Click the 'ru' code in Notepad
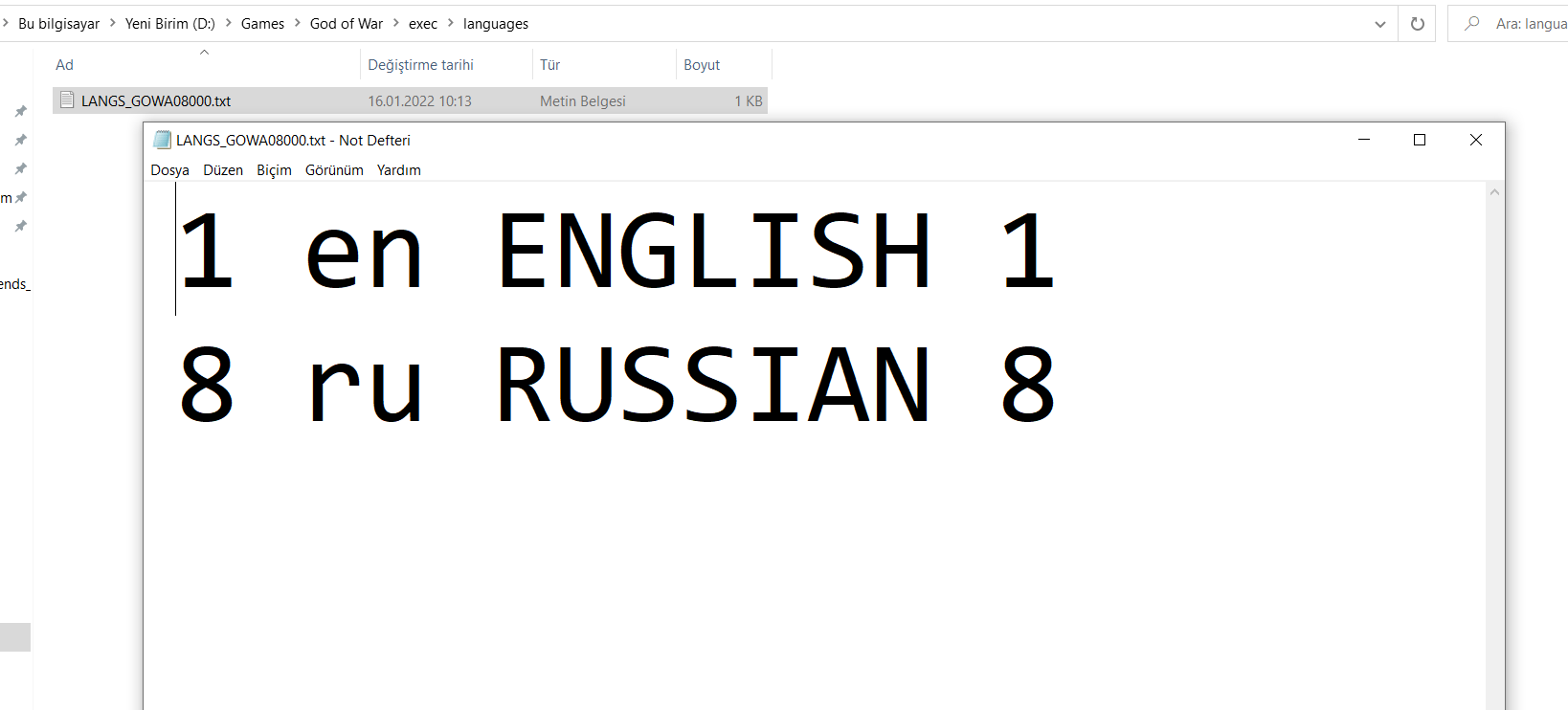The image size is (1568, 710). [364, 390]
